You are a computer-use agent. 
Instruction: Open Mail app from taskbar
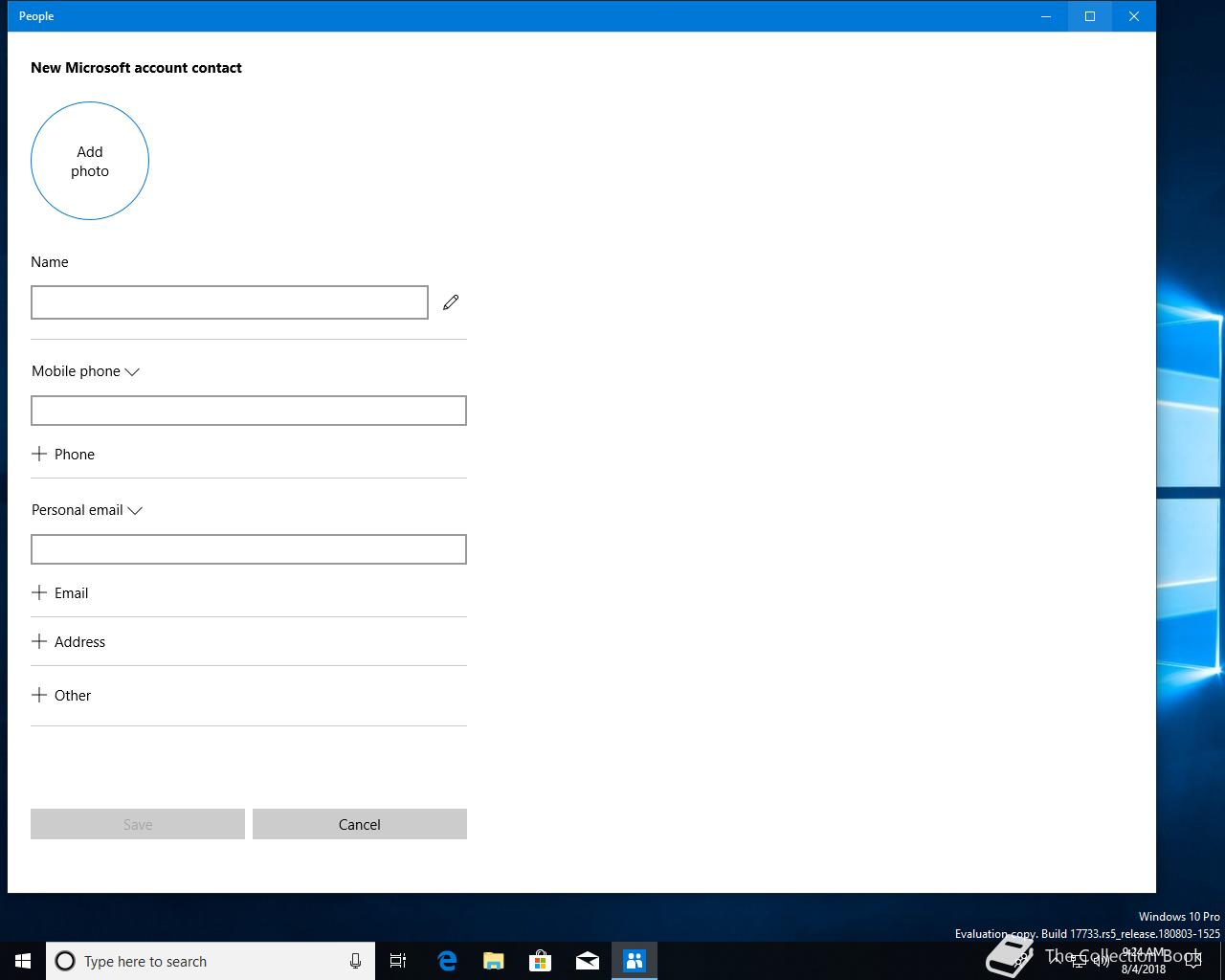pyautogui.click(x=588, y=961)
